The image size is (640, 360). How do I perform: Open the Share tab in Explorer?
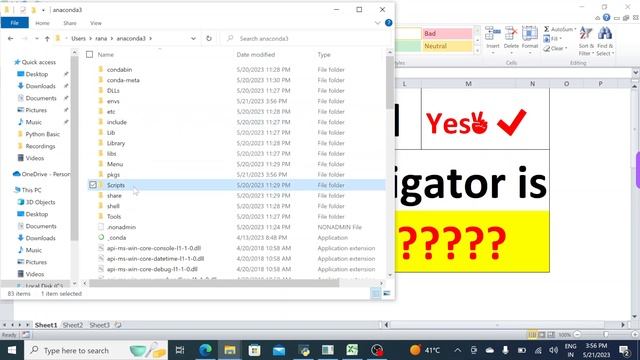pyautogui.click(x=70, y=23)
